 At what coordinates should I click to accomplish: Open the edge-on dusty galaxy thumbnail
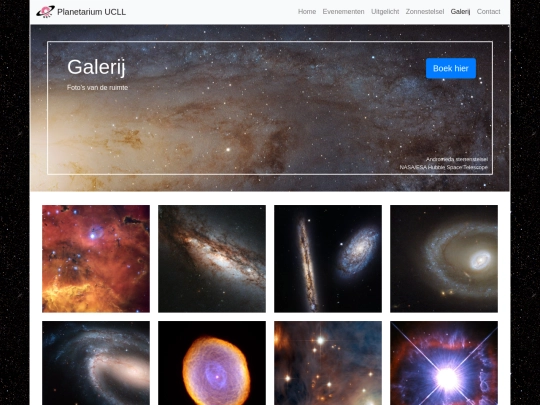tap(212, 259)
